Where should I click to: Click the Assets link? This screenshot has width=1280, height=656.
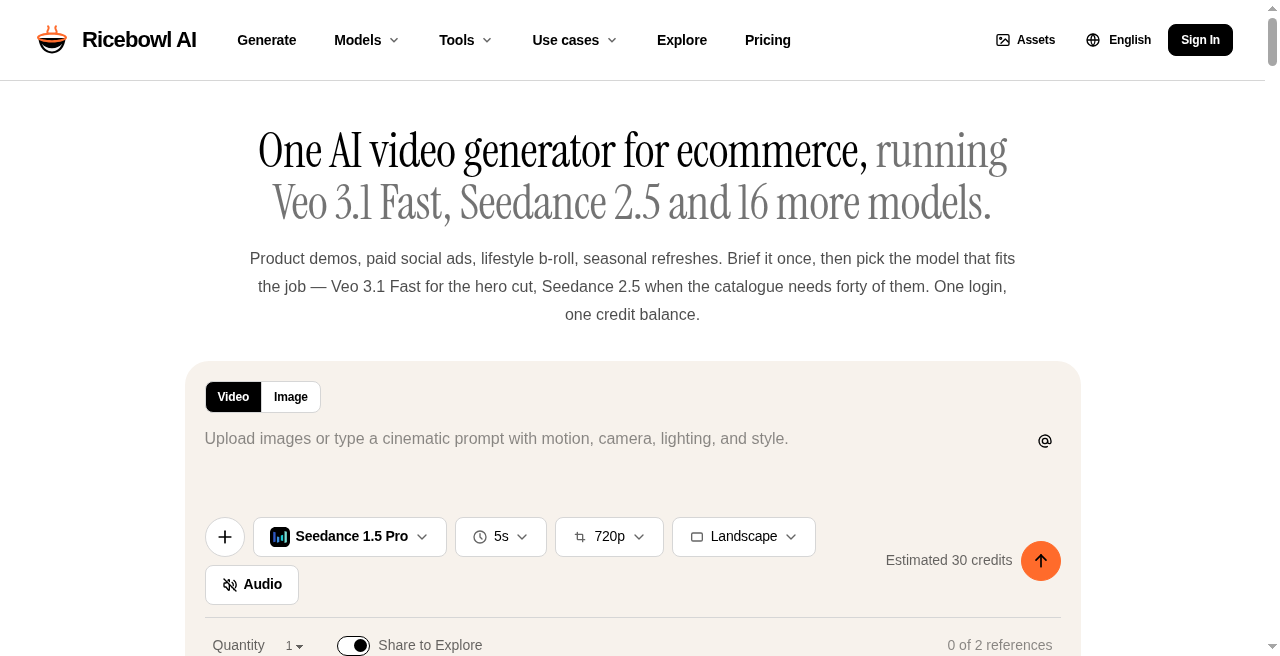(1025, 40)
